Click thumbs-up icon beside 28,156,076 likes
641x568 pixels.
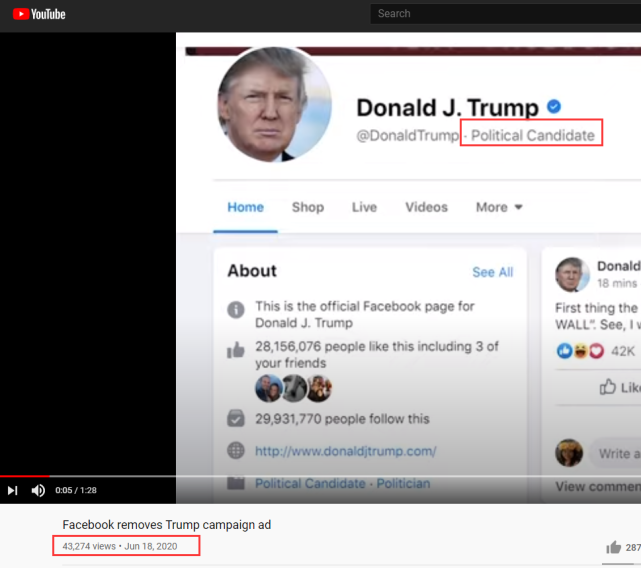236,350
